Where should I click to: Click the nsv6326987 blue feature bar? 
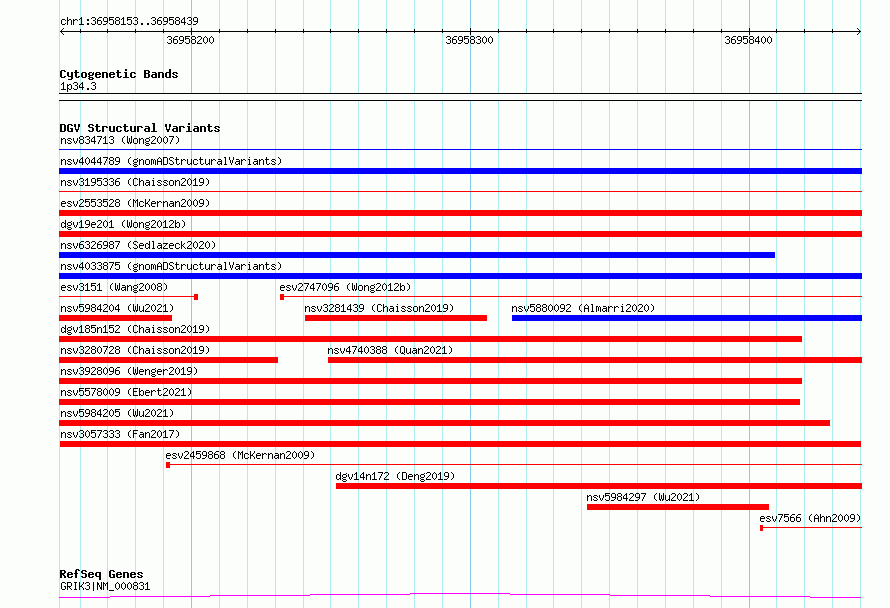click(417, 255)
